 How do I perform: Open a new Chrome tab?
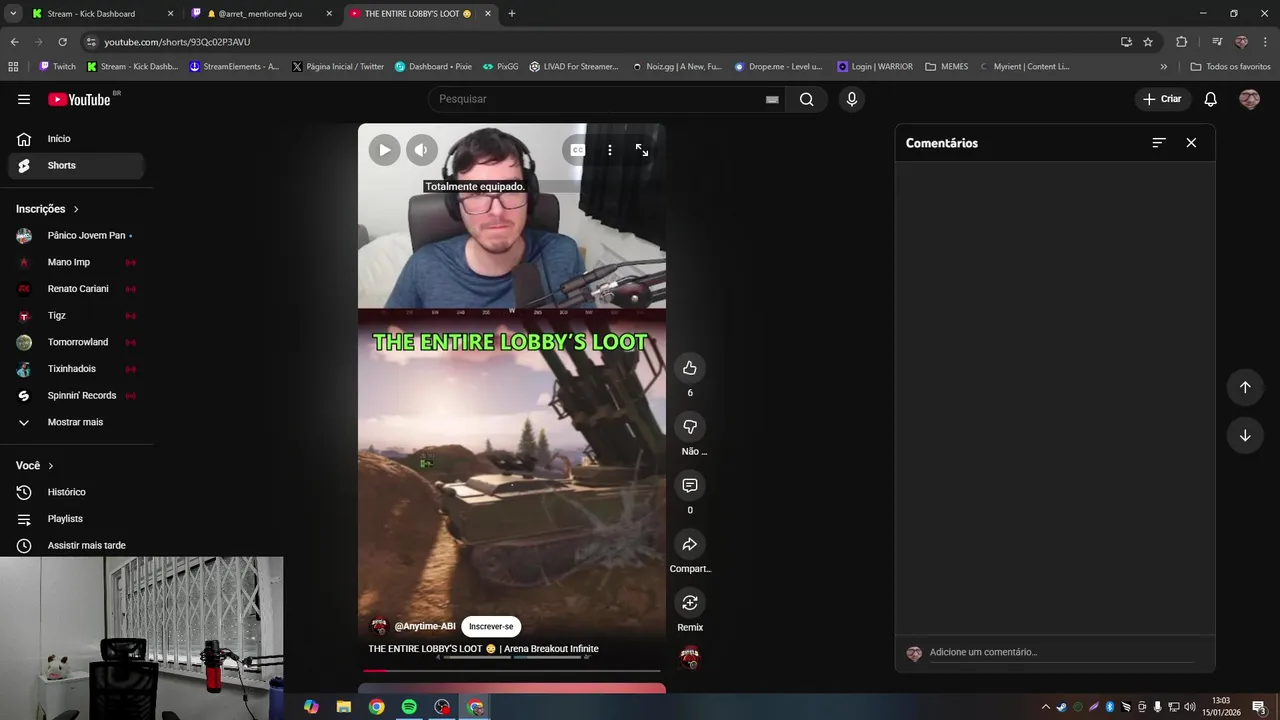pyautogui.click(x=511, y=14)
